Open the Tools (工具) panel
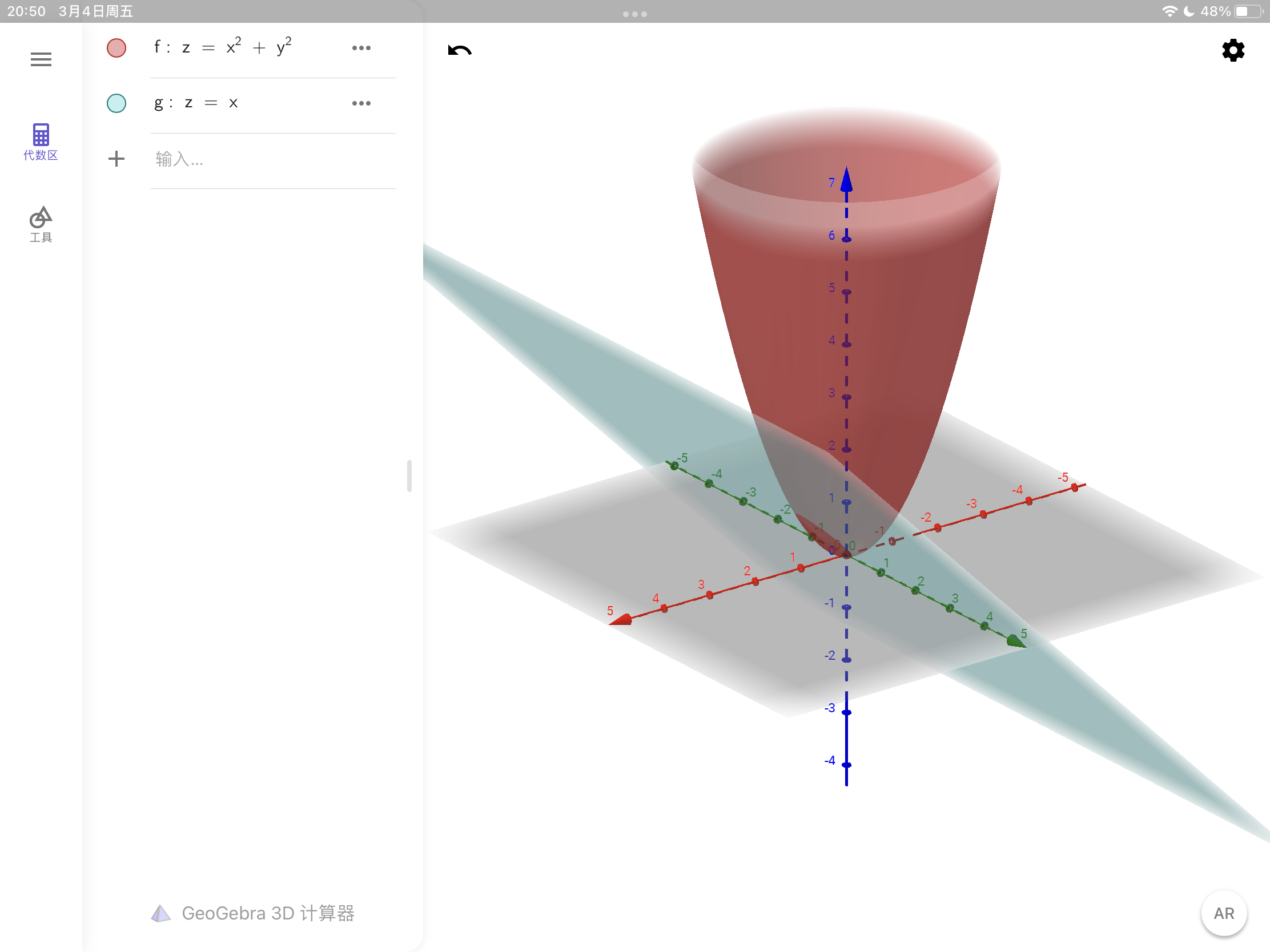Image resolution: width=1270 pixels, height=952 pixels. coord(41,224)
